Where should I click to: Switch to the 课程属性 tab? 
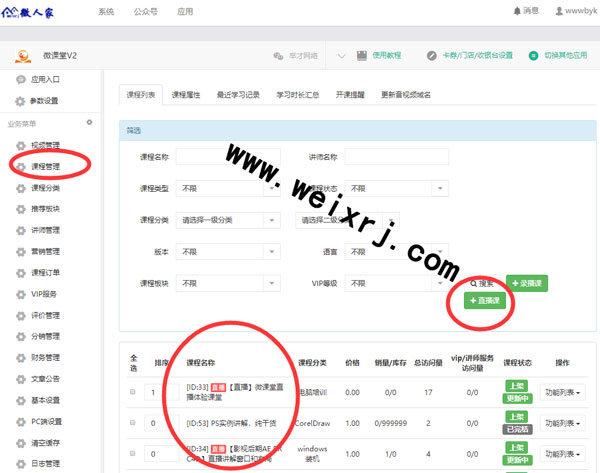186,95
